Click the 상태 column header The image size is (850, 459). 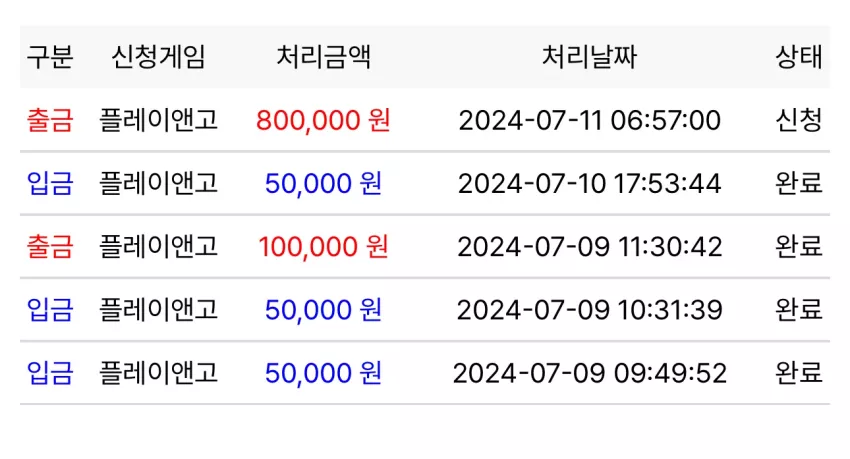[x=799, y=57]
